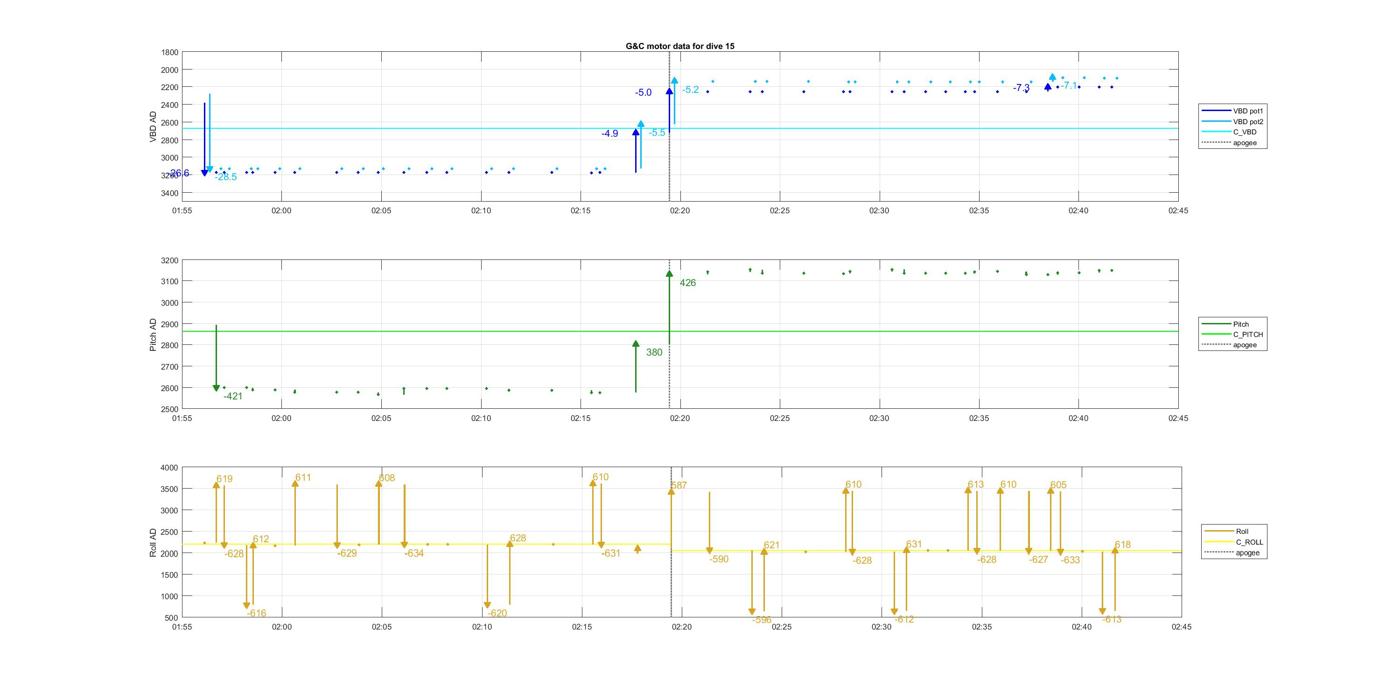Click the '-631' roll data label

pyautogui.click(x=611, y=553)
